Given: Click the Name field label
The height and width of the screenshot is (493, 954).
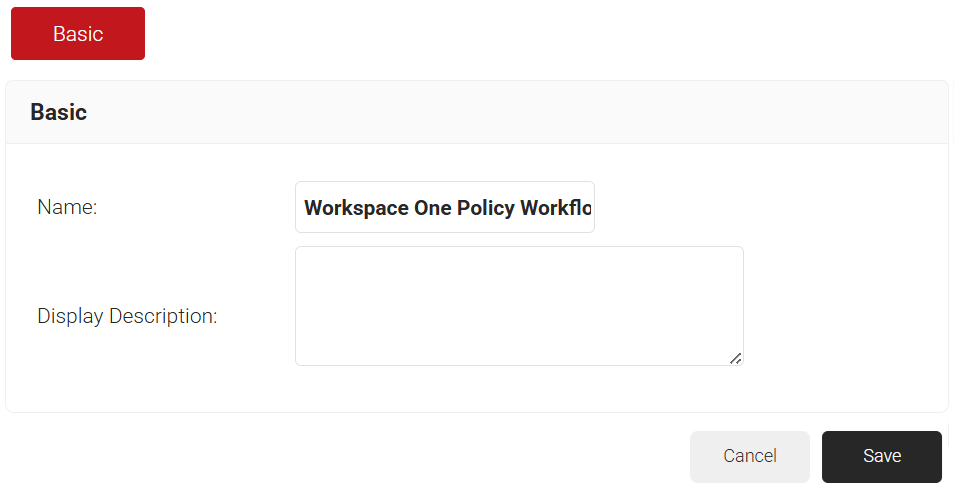Looking at the screenshot, I should point(67,207).
